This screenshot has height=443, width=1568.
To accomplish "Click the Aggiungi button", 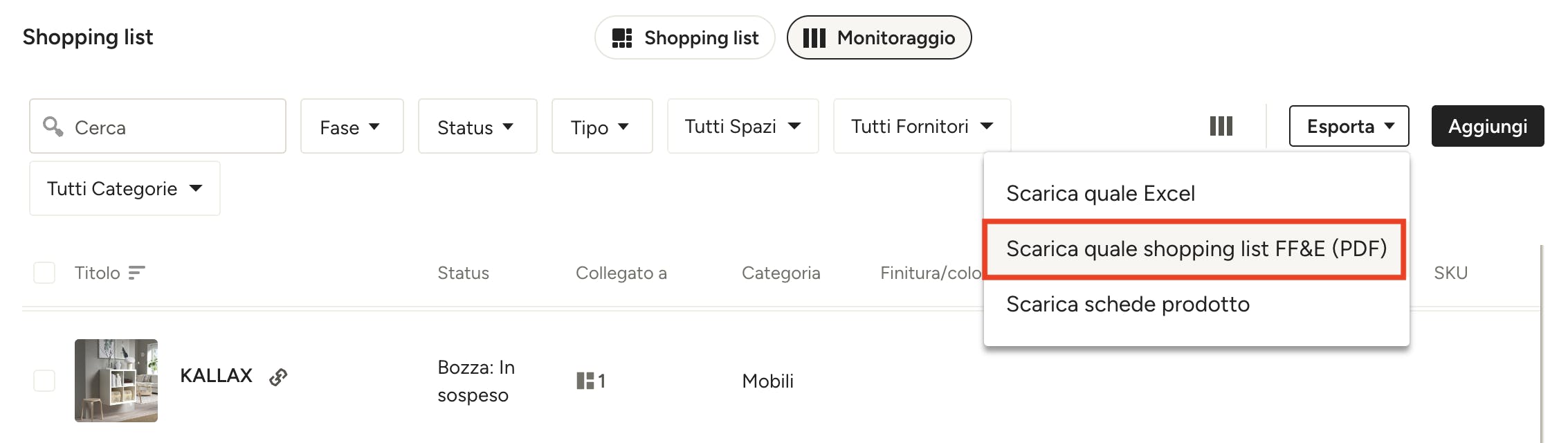I will coord(1488,126).
